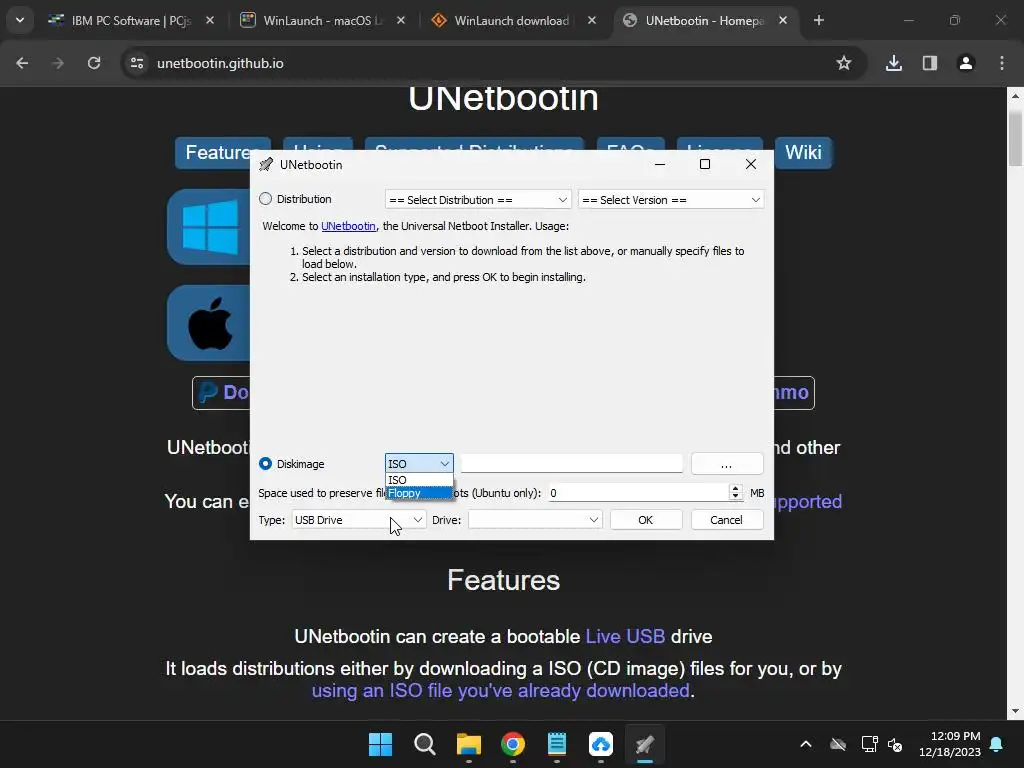The width and height of the screenshot is (1024, 768).
Task: Open the tab search dropdown in Chrome
Action: [x=20, y=21]
